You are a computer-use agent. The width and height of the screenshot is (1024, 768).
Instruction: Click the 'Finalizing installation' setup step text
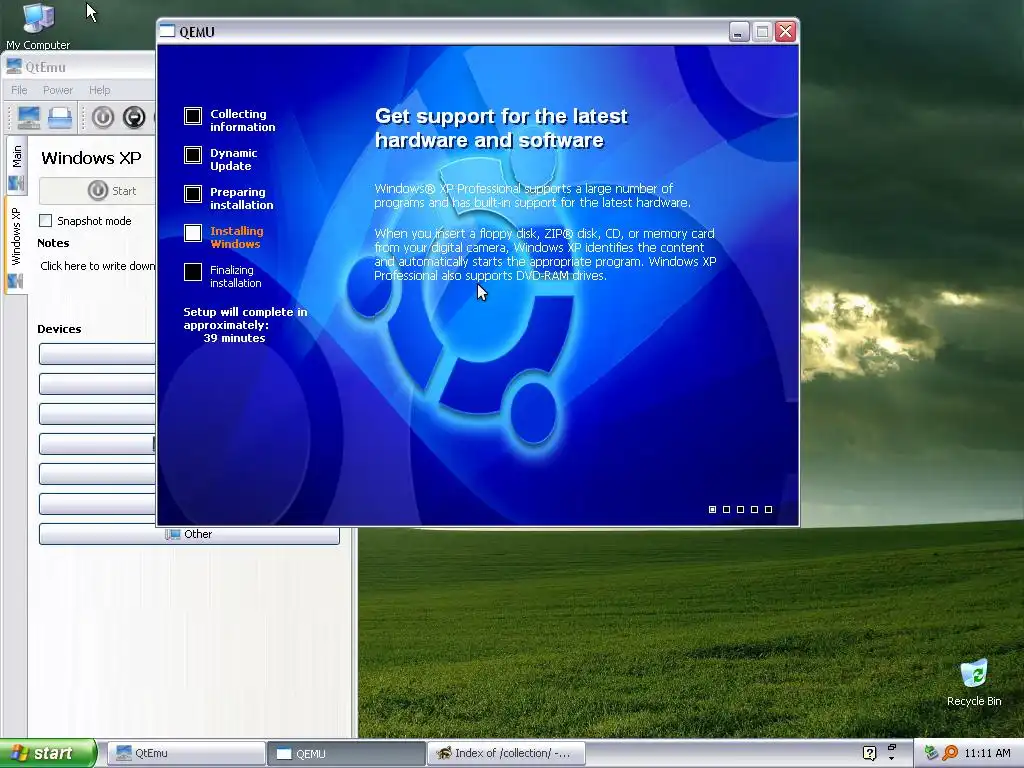(235, 276)
